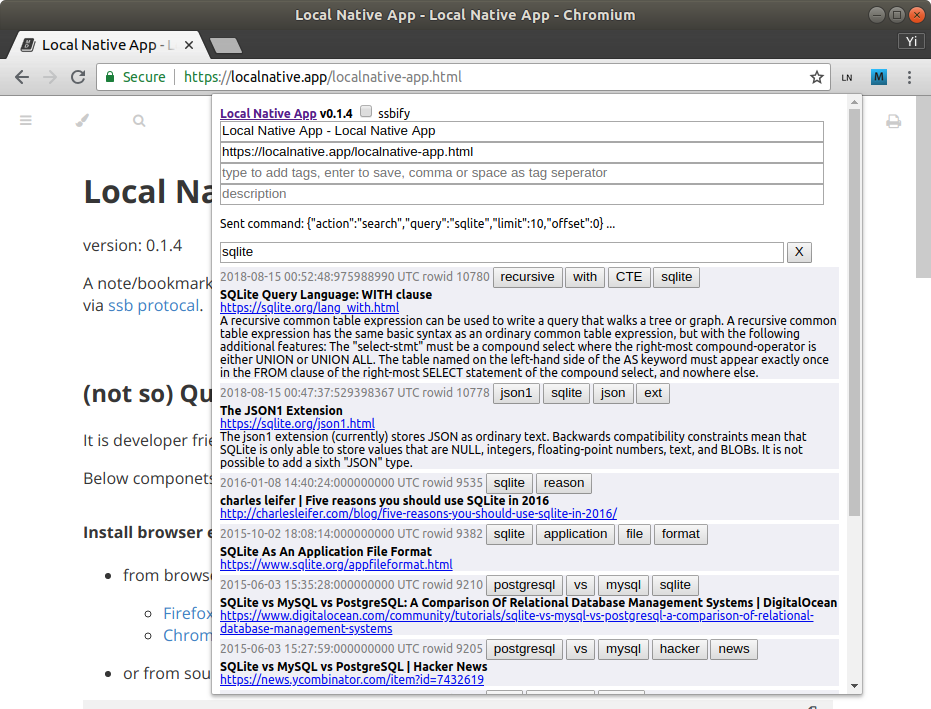This screenshot has width=931, height=709.
Task: Open Chromium's three-dot menu
Action: (x=909, y=77)
